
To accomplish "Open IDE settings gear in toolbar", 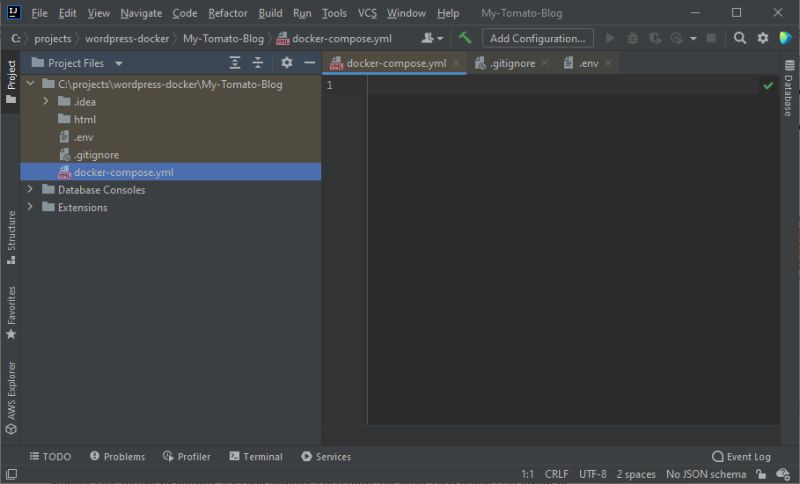I will tap(763, 38).
